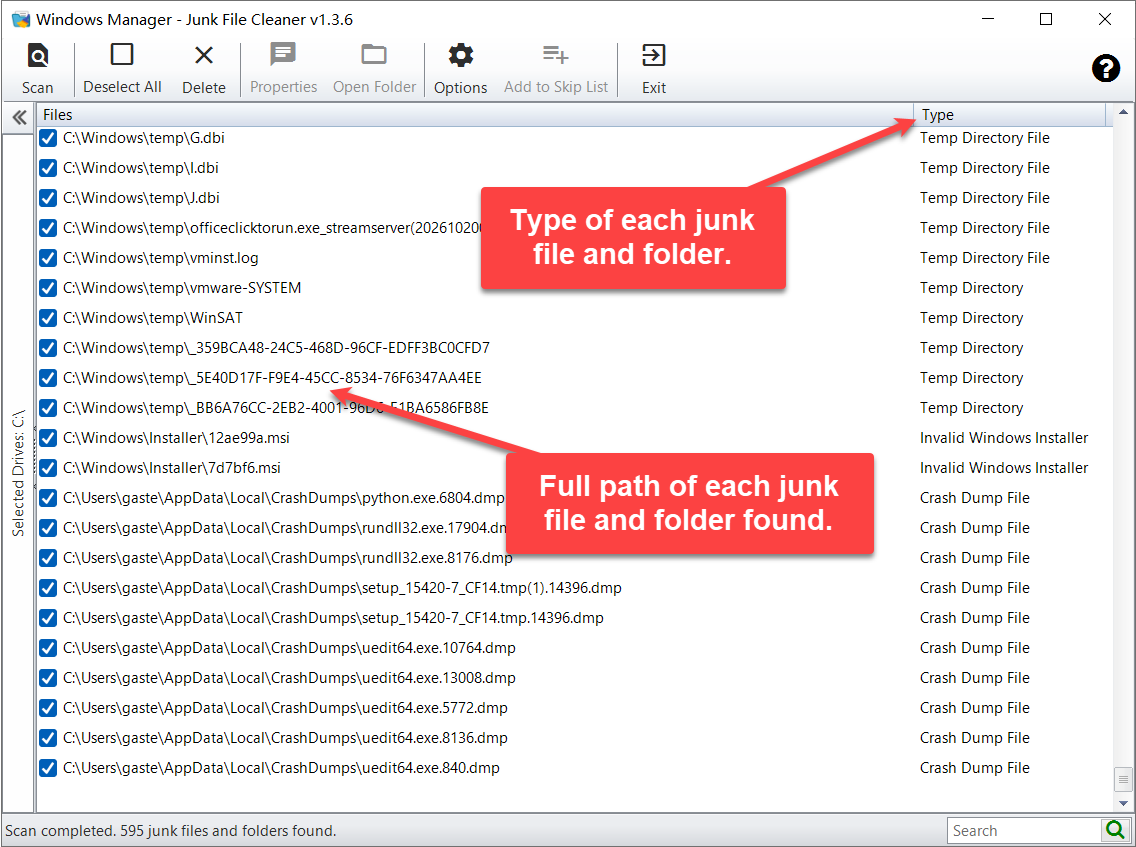Select the uedit64.exe.13008.dmp row

[575, 677]
